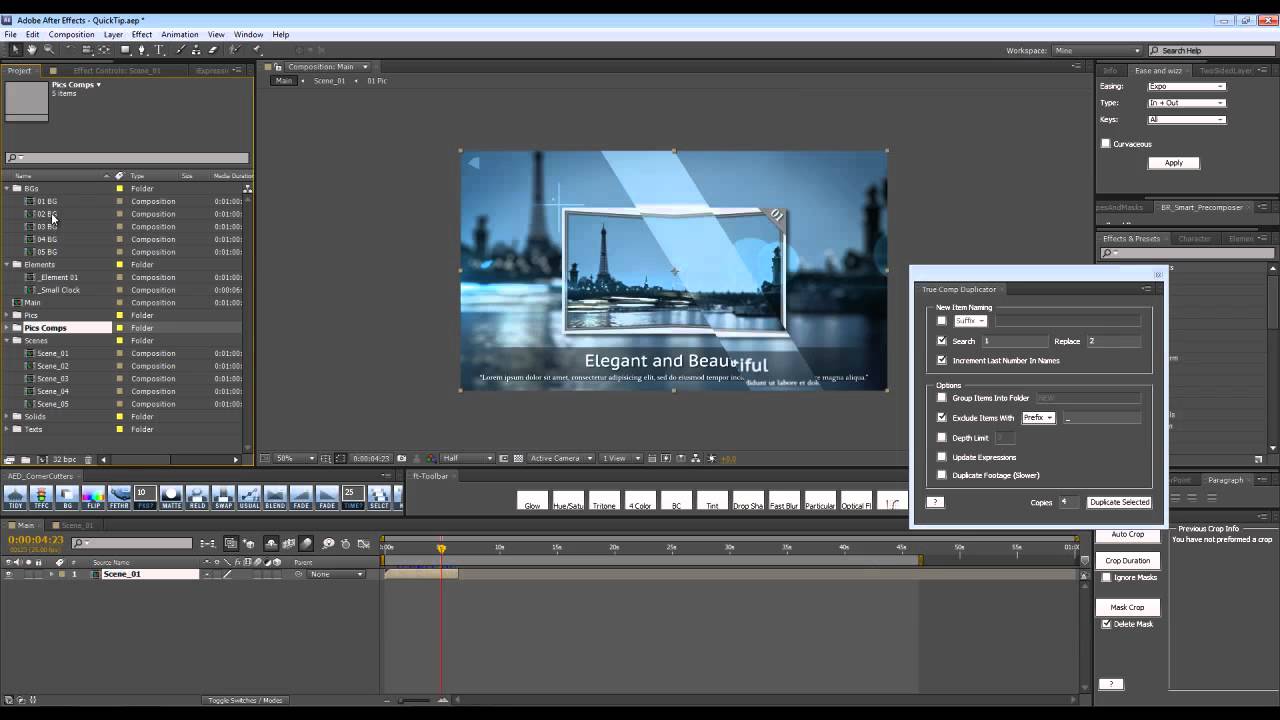
Task: Open the Layer menu
Action: [x=113, y=35]
